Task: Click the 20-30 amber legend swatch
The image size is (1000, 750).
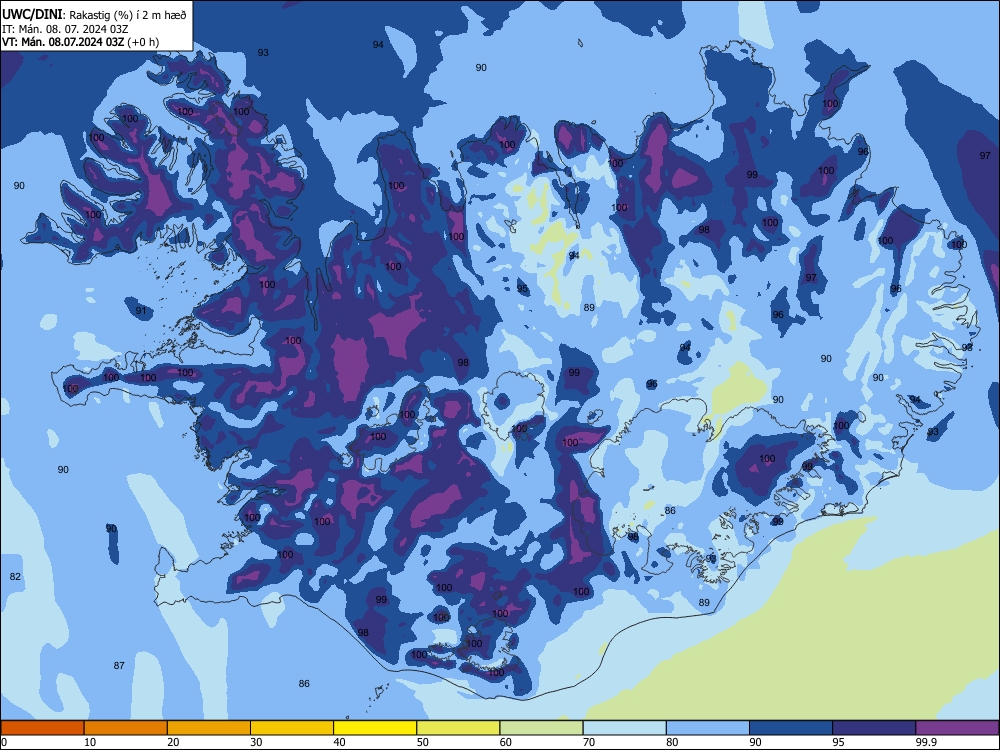Action: point(209,728)
